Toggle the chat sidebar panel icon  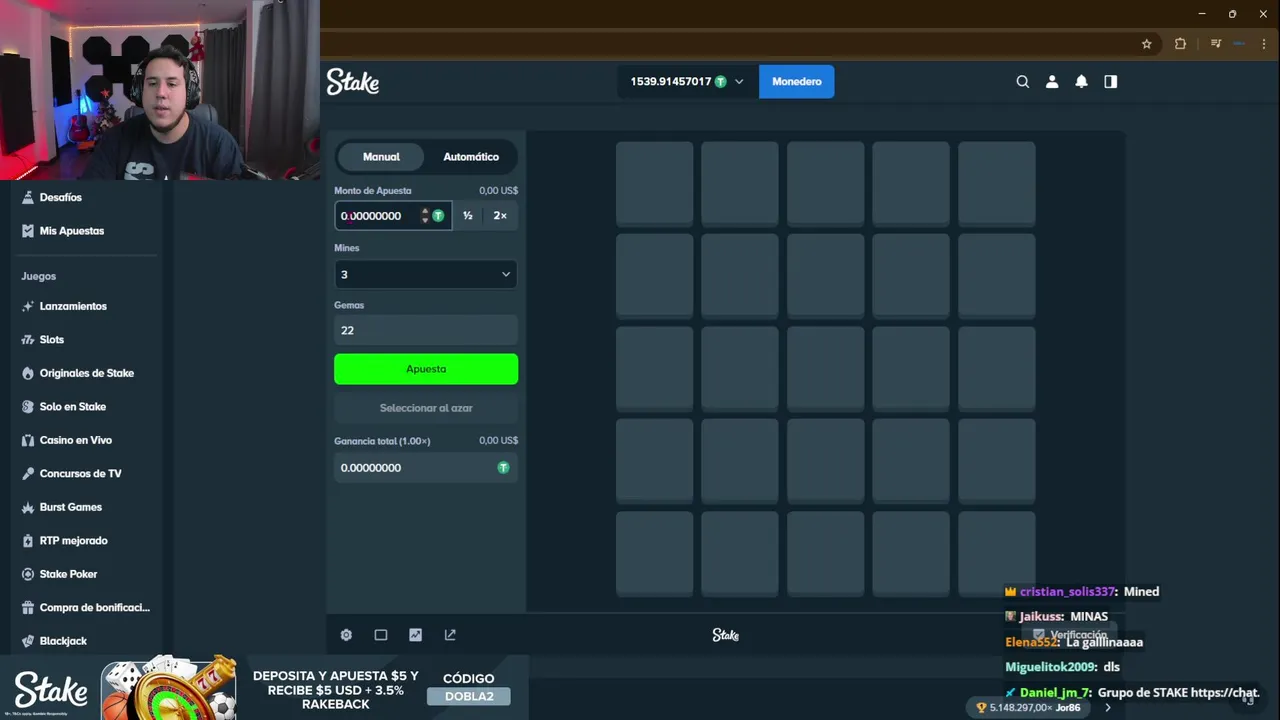(x=1110, y=82)
